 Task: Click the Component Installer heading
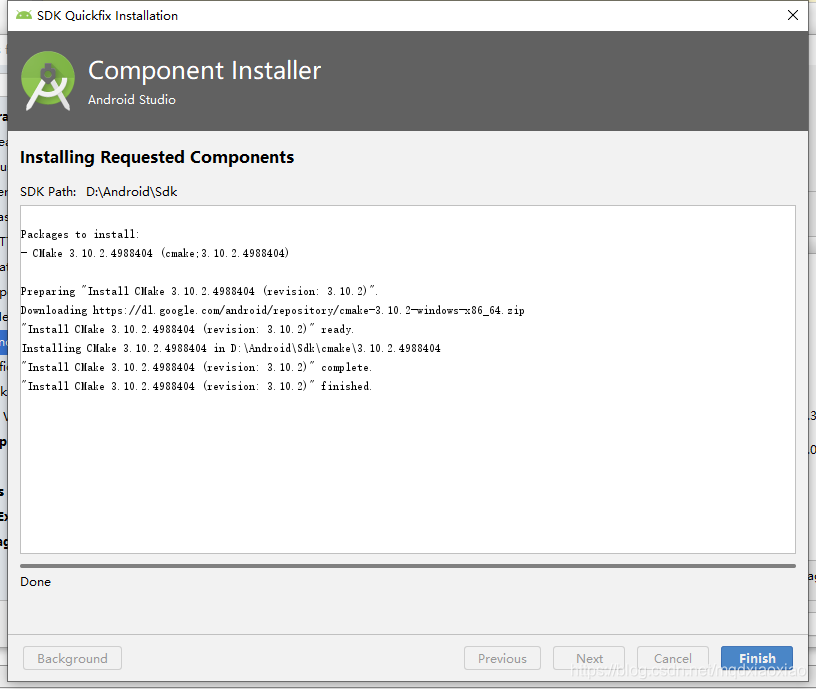[x=204, y=71]
